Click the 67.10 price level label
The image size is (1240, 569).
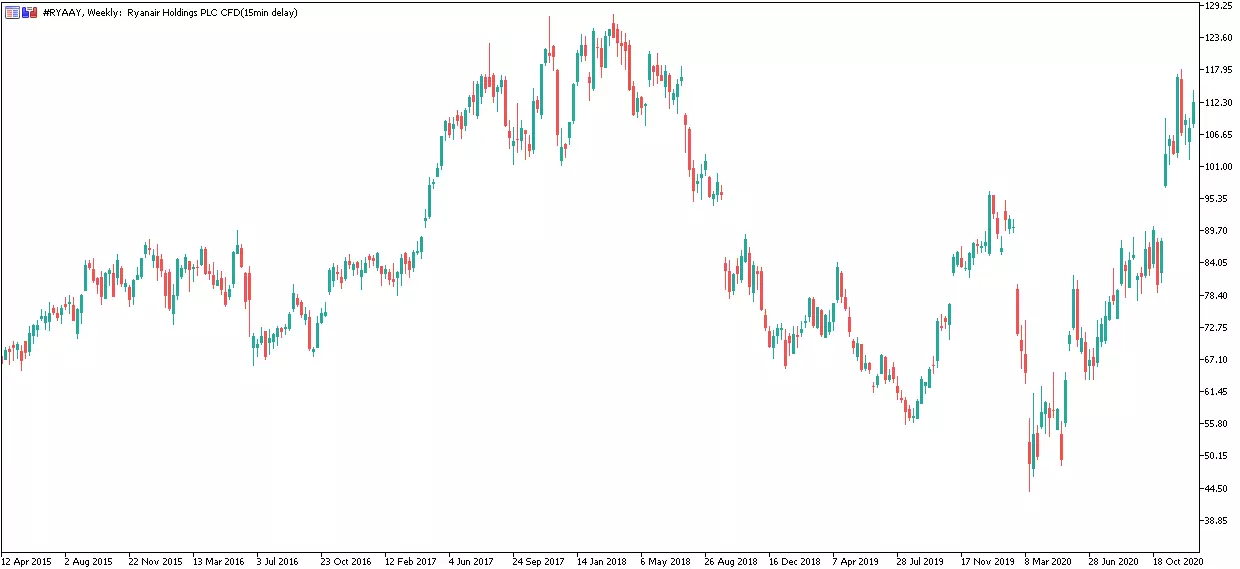1219,360
